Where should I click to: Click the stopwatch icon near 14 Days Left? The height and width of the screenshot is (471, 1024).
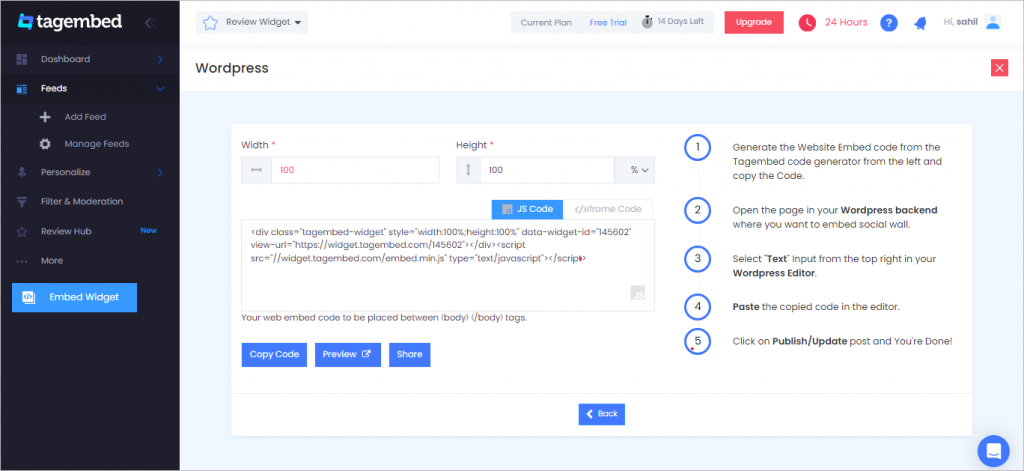(647, 22)
